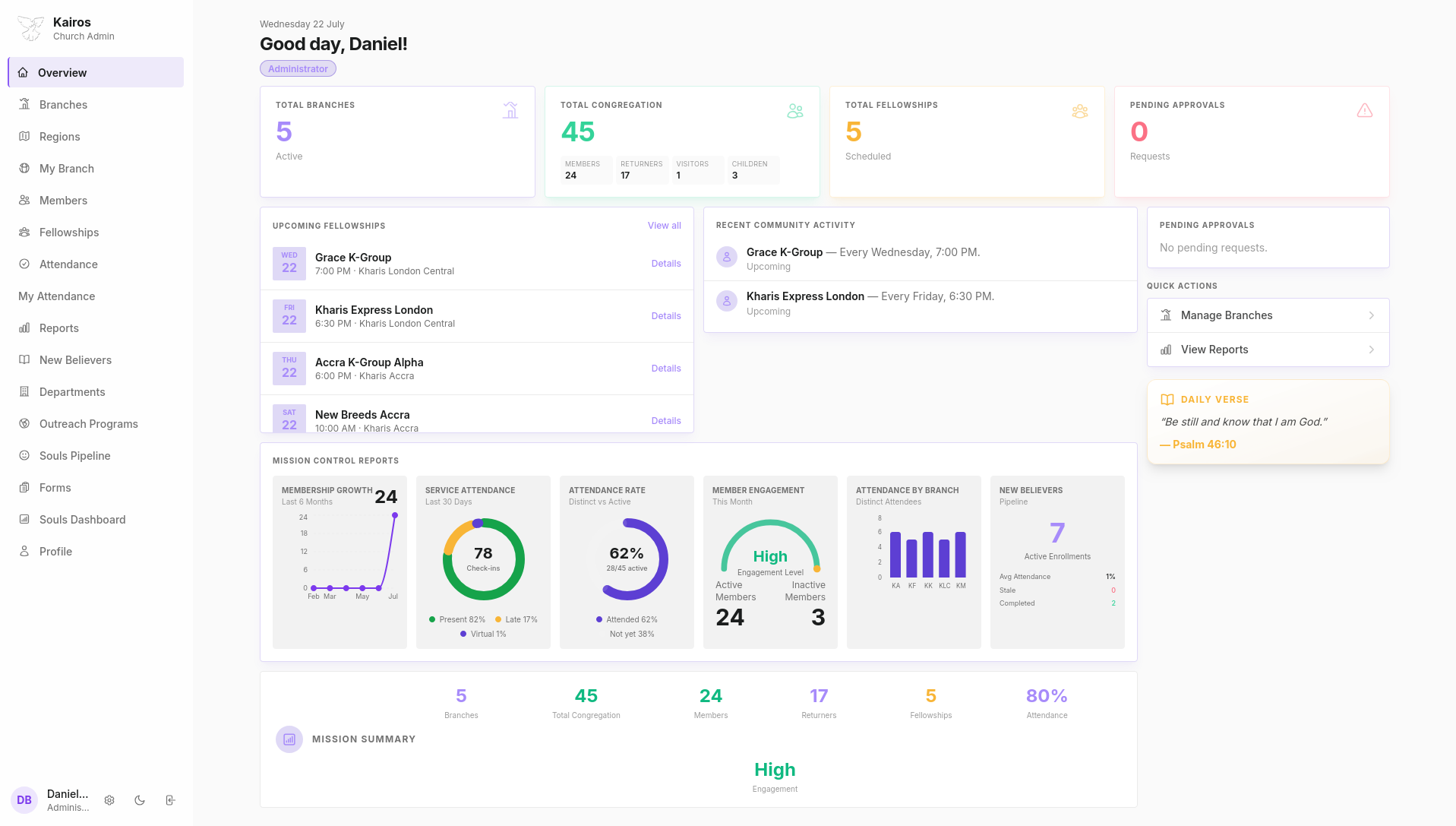
Task: Open Details for New Breeds Accra
Action: (x=666, y=421)
